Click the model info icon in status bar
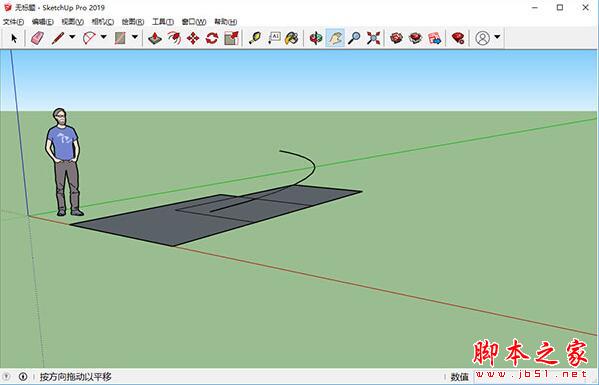 coord(23,377)
